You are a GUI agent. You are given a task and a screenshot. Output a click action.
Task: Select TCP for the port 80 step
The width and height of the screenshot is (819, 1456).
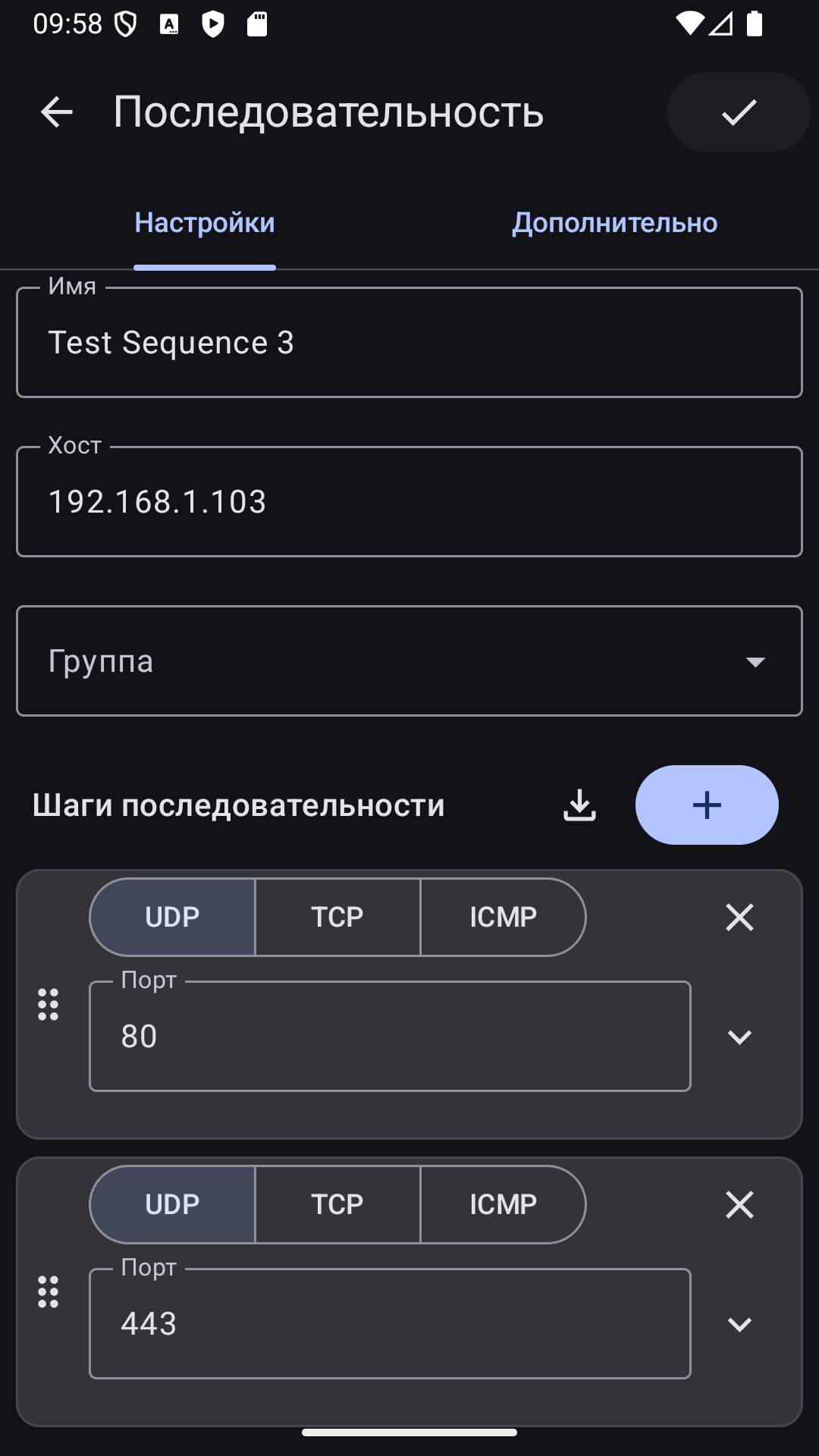click(337, 918)
